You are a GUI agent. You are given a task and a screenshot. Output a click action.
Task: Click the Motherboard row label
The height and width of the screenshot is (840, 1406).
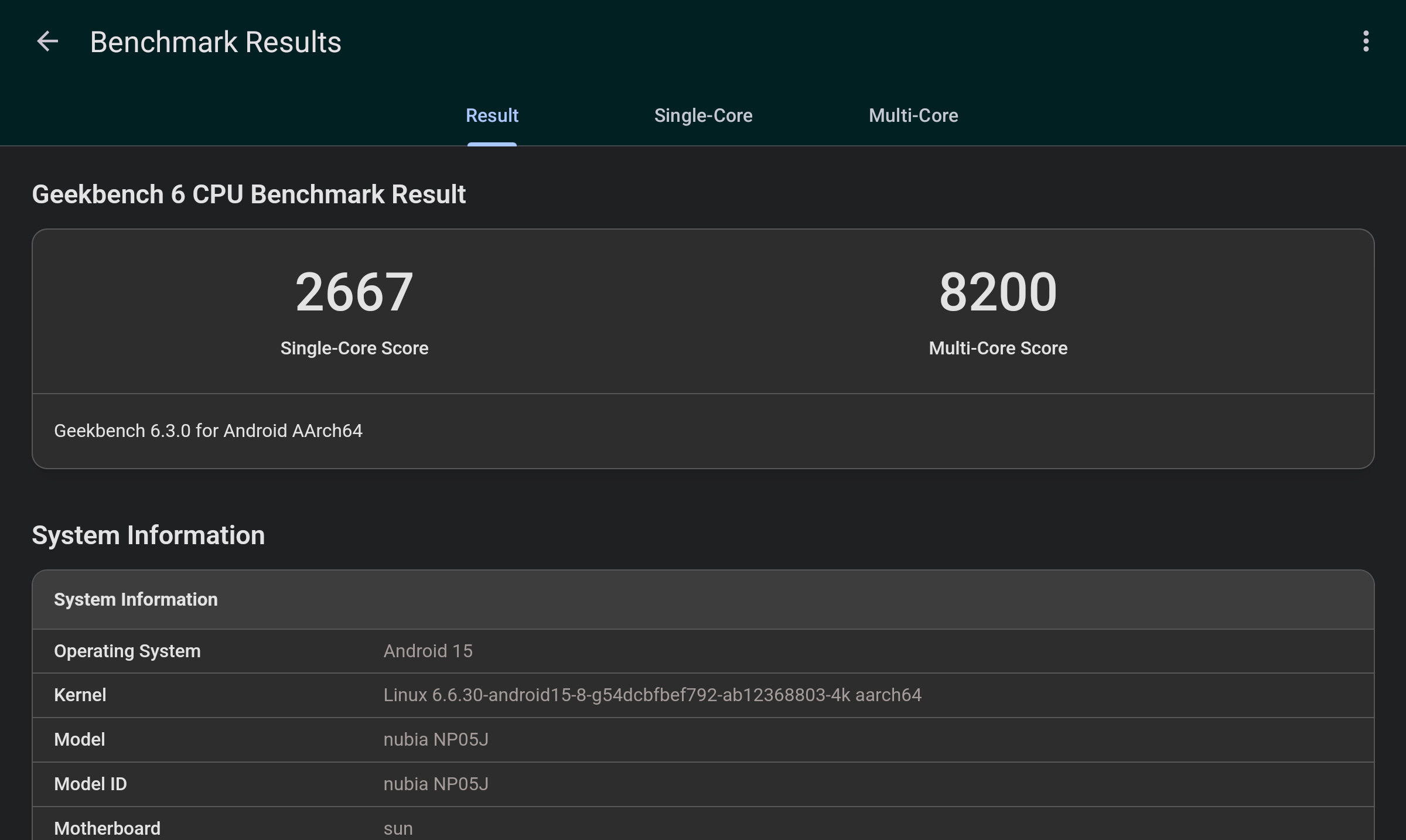(x=107, y=828)
